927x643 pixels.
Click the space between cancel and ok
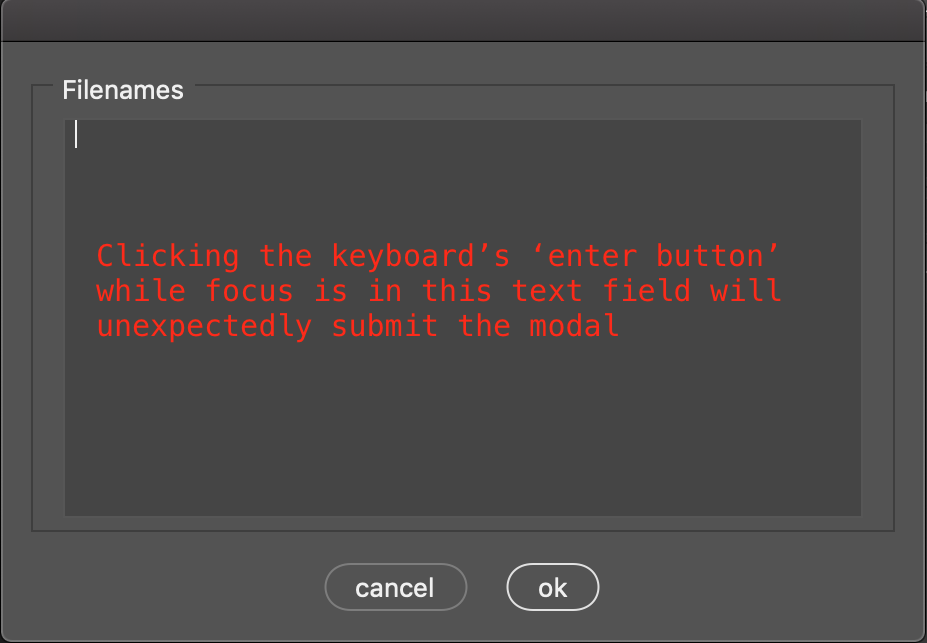point(487,587)
